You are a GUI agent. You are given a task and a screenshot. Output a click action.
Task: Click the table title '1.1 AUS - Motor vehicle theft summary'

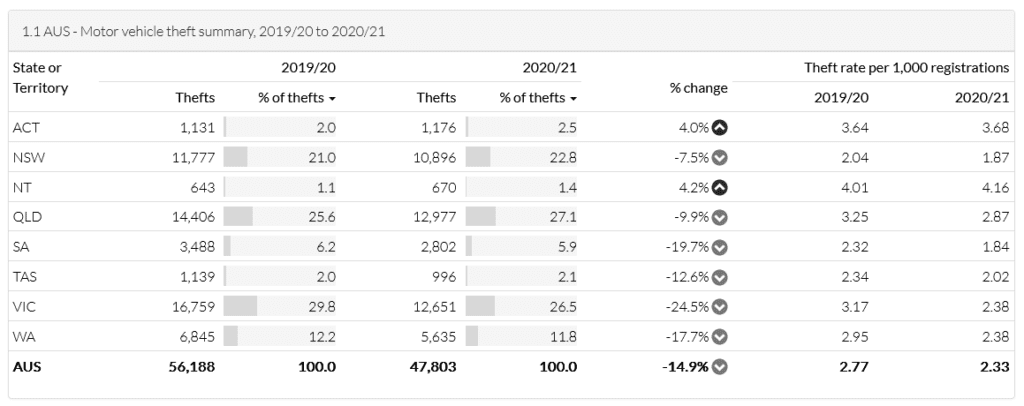[204, 31]
